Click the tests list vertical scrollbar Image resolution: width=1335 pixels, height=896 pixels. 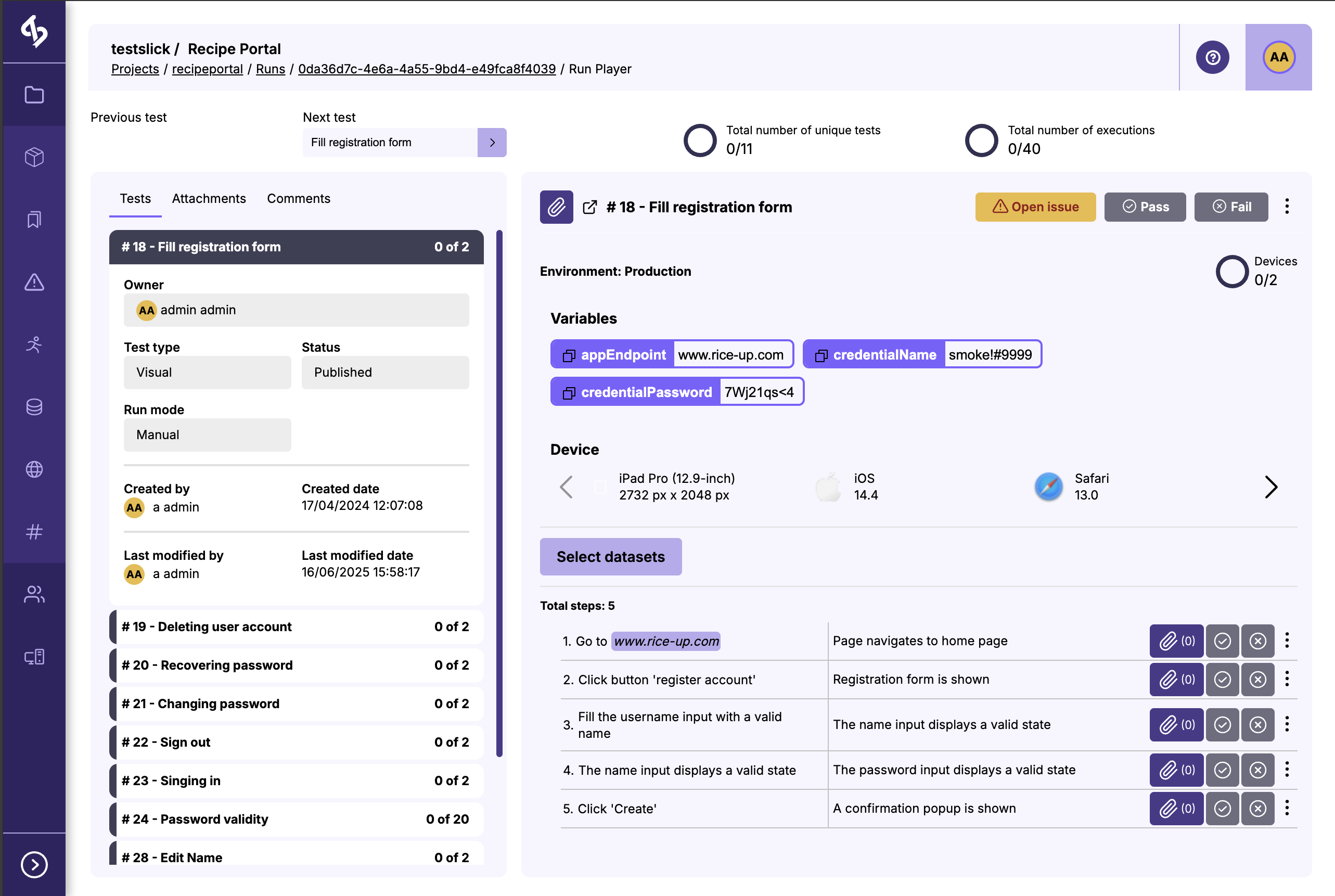(499, 493)
